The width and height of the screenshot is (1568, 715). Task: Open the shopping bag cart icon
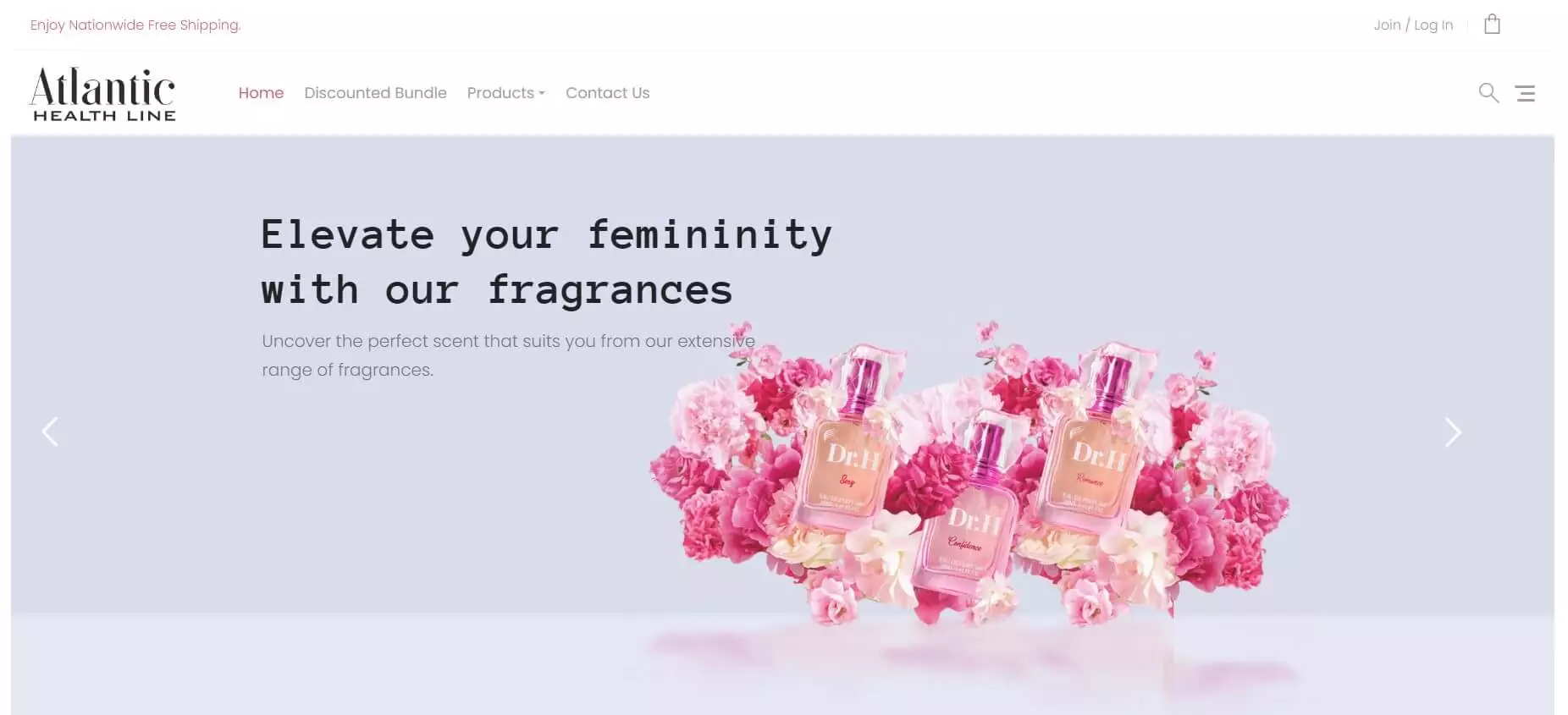pos(1492,25)
